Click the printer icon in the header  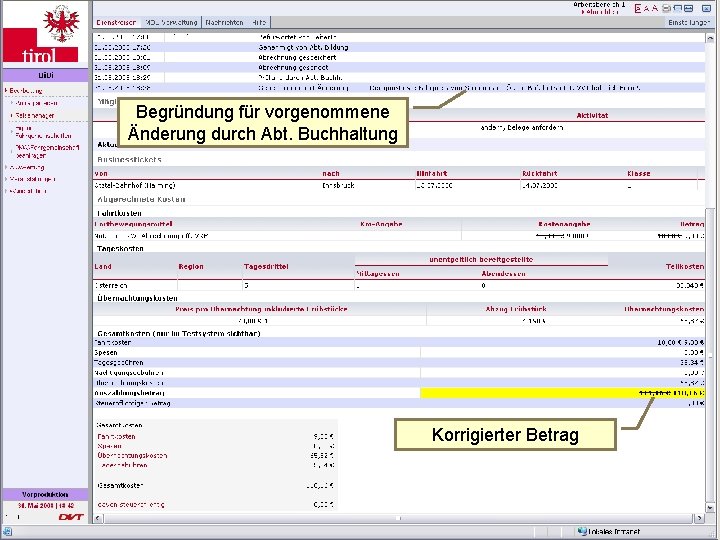(667, 9)
